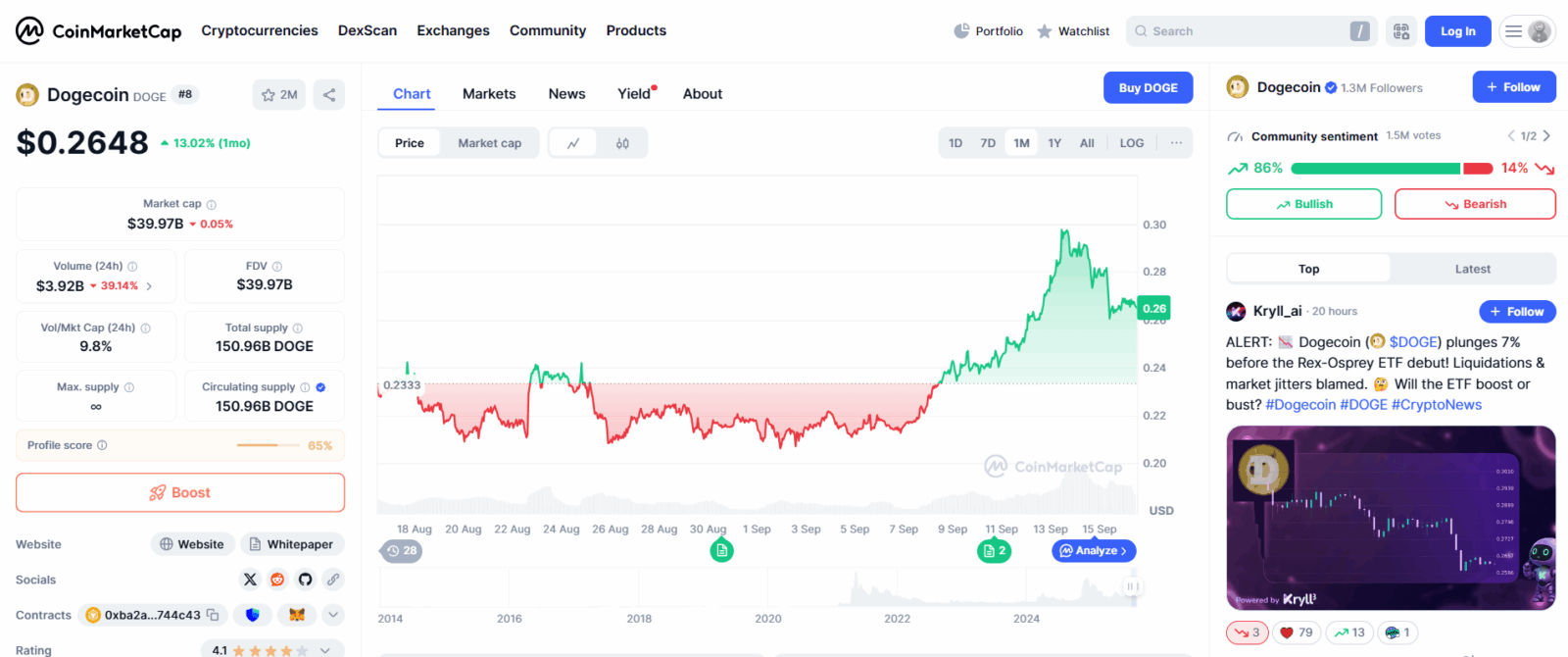Open Dogecoin GitHub social link
1568x657 pixels.
pos(305,580)
